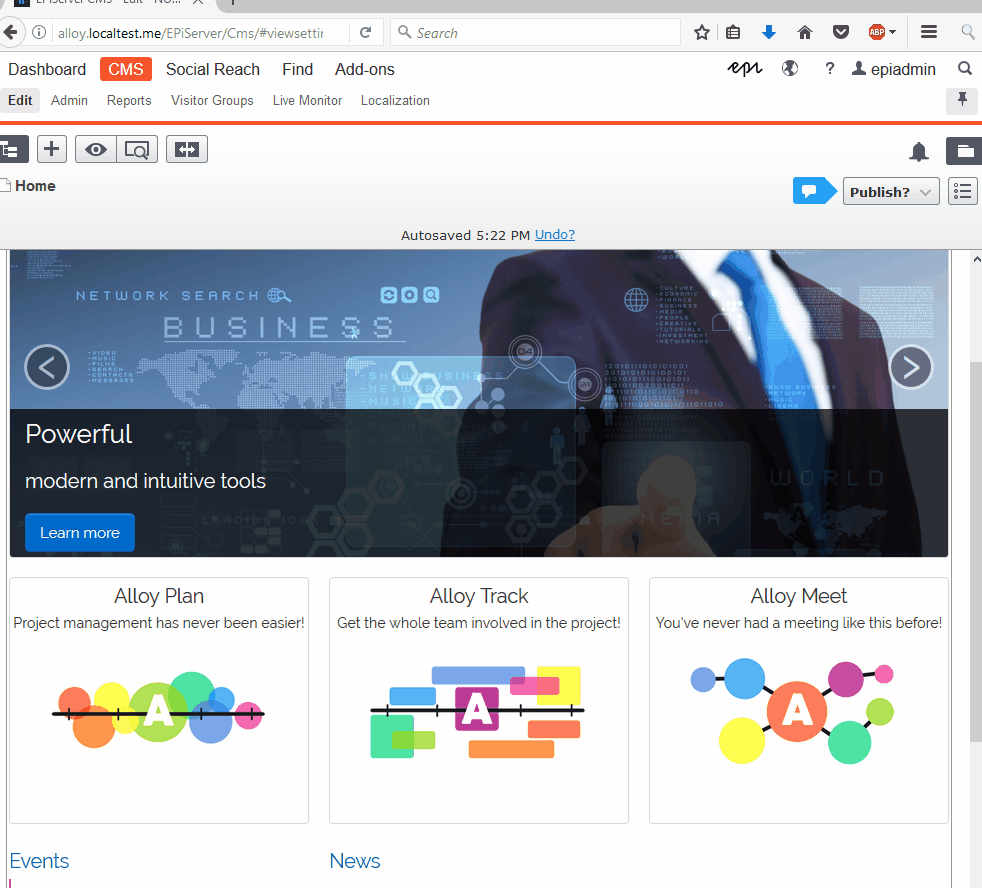Click the Home page breadcrumb
Viewport: 982px width, 888px height.
35,186
